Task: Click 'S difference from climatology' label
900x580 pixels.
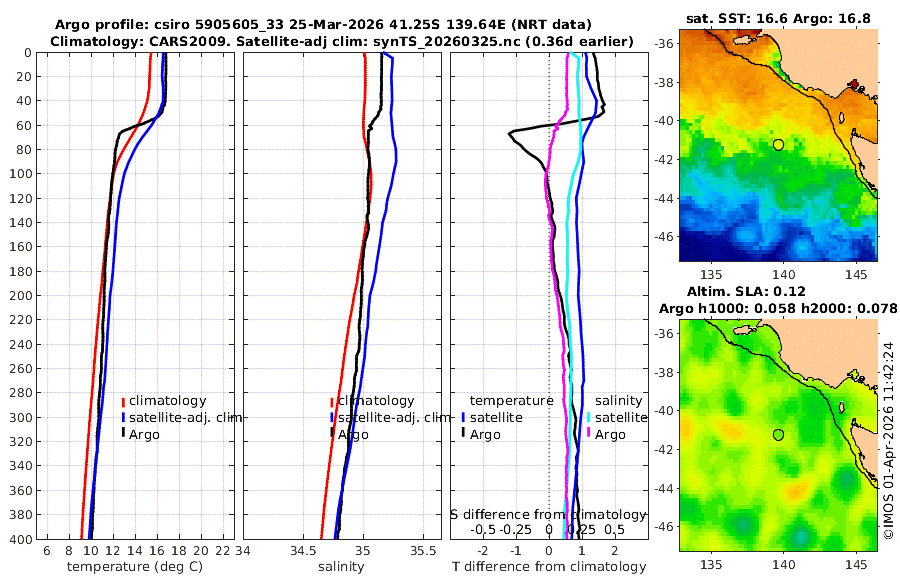Action: 548,515
